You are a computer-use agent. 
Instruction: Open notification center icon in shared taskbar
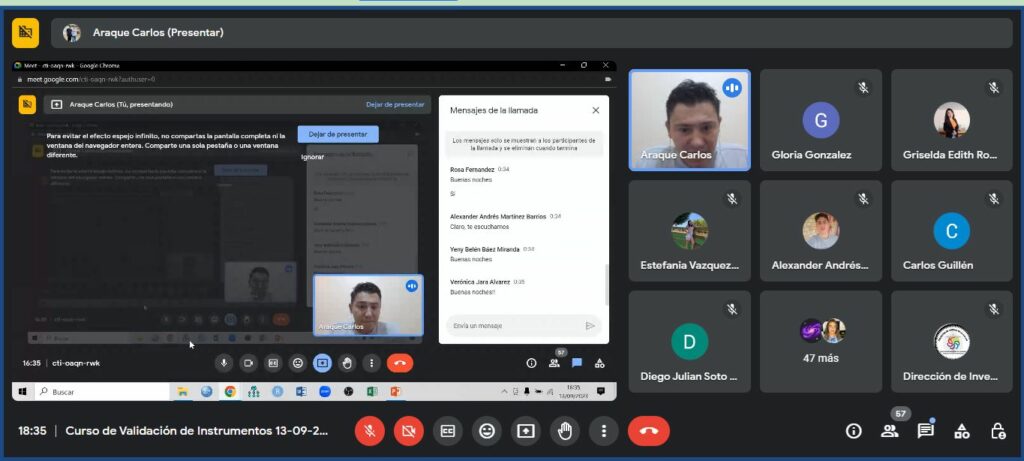pos(601,391)
